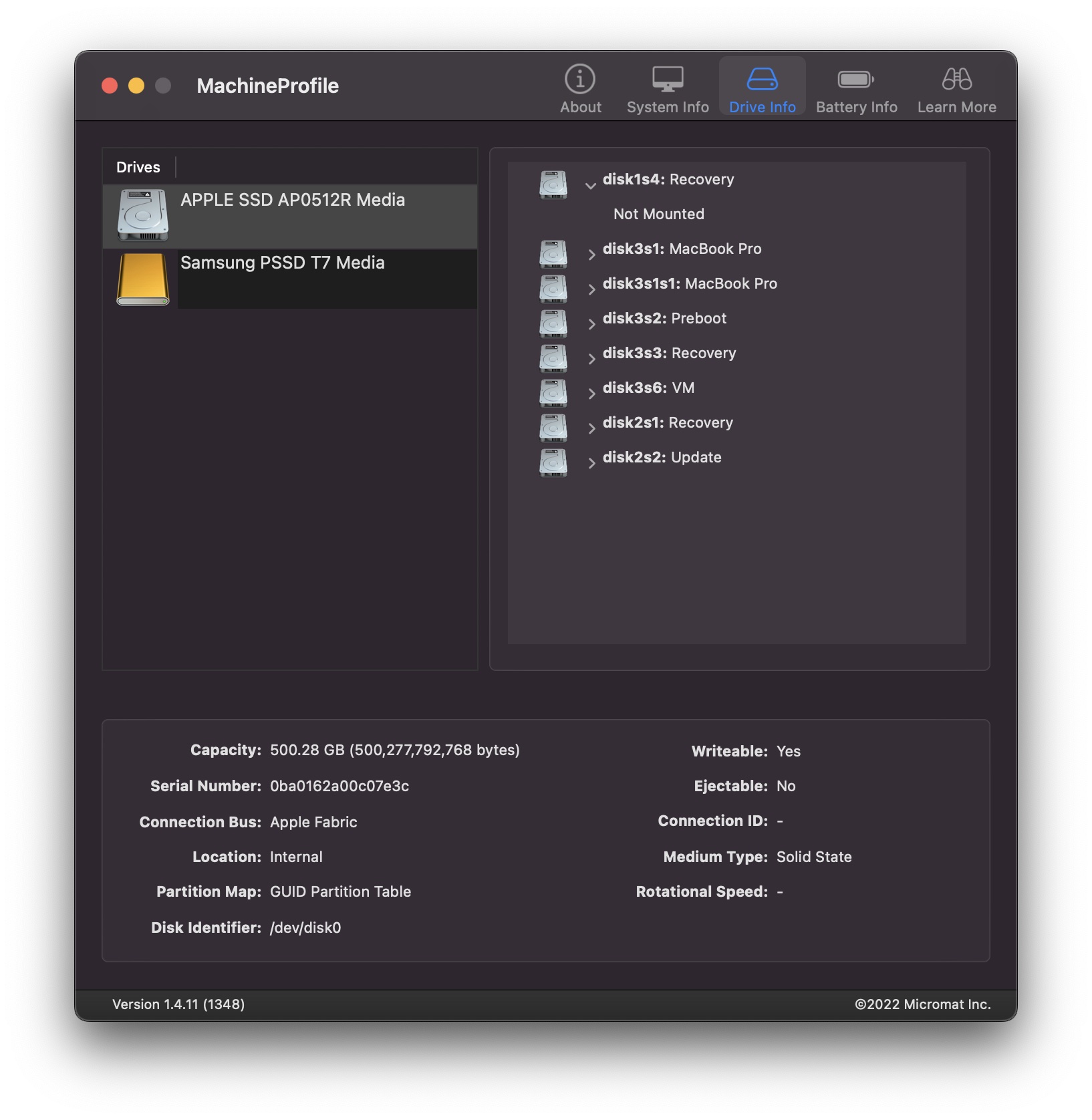Select disk2s1: Recovery label
This screenshot has width=1092, height=1120.
click(668, 422)
